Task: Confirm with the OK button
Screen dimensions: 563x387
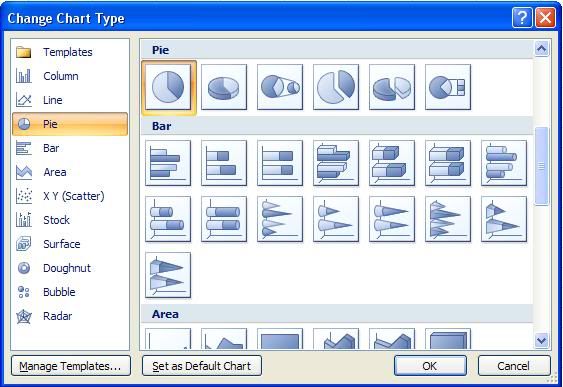Action: (430, 366)
